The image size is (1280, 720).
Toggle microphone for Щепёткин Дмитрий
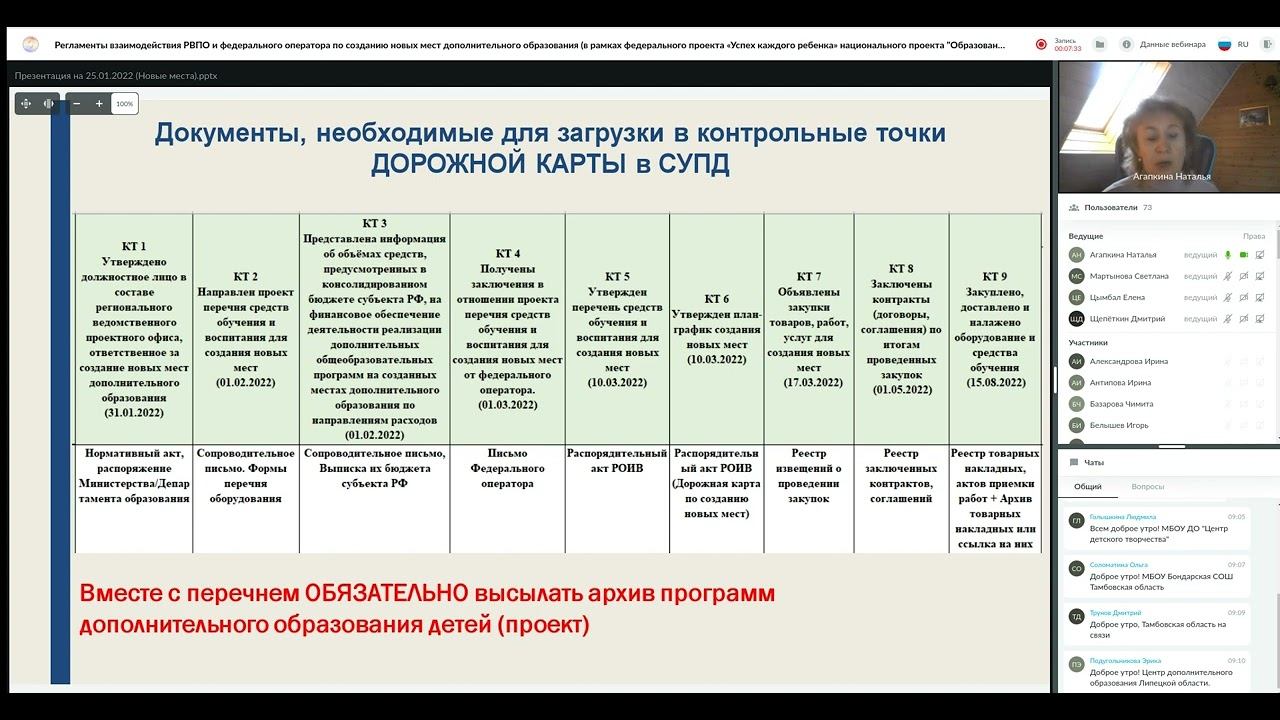[1228, 319]
